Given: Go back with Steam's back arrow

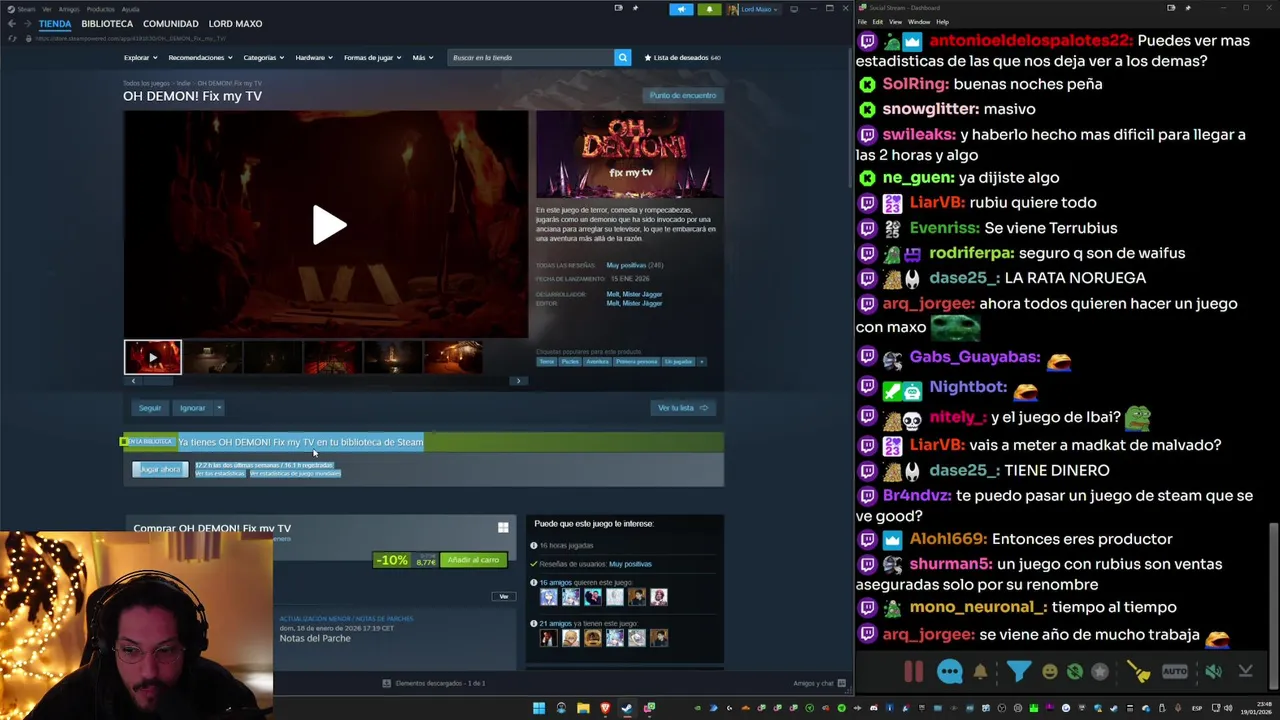Looking at the screenshot, I should click(12, 24).
